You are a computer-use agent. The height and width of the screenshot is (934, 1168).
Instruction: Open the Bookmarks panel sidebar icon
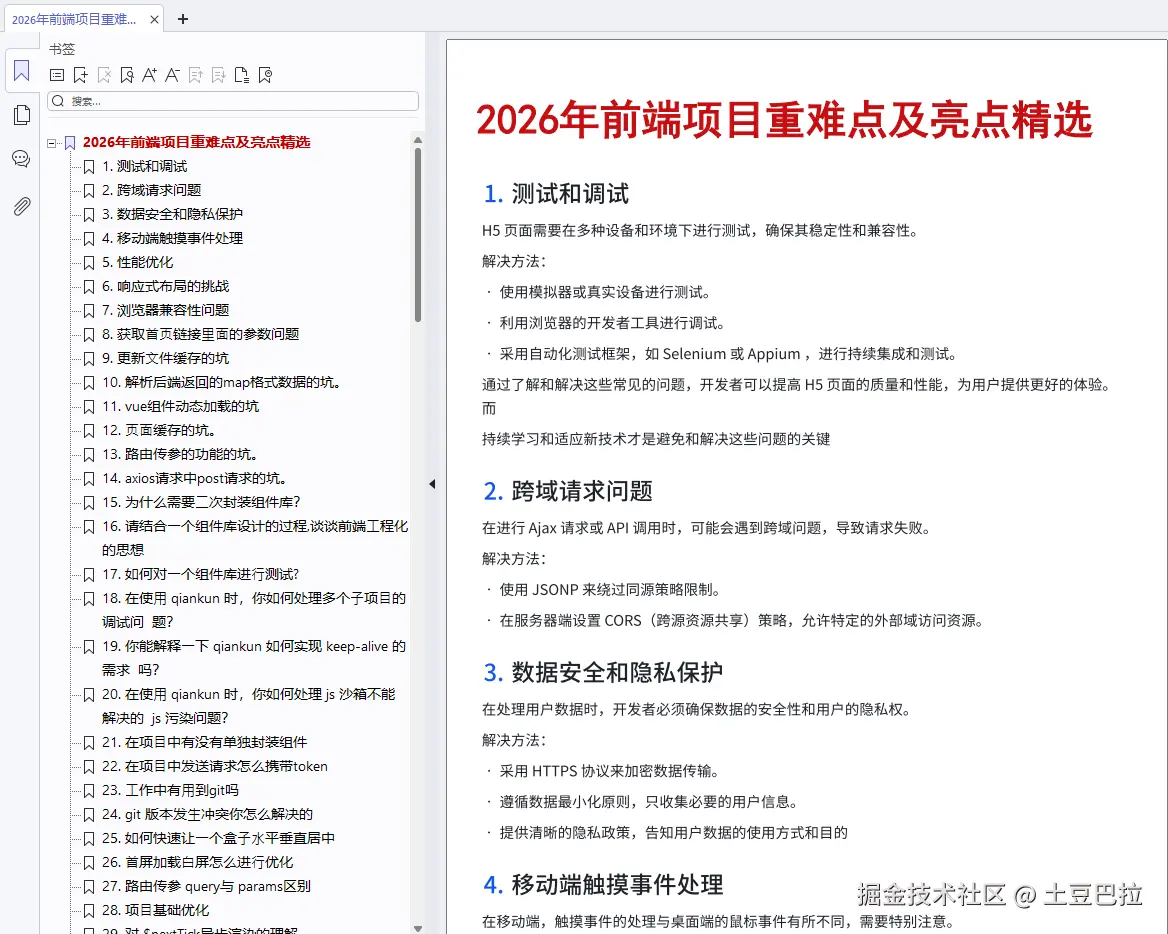22,71
